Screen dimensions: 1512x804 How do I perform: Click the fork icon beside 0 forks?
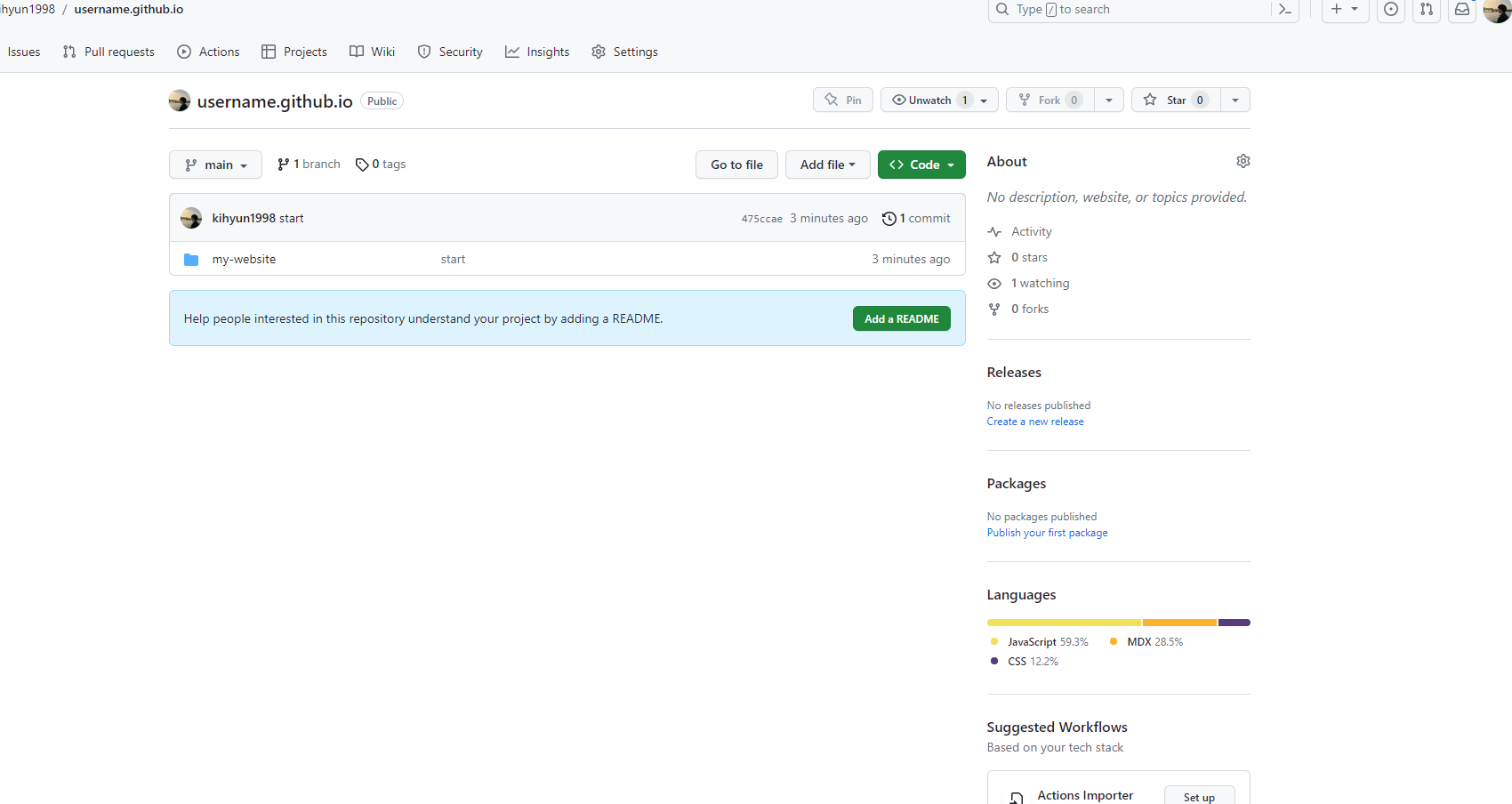(994, 310)
